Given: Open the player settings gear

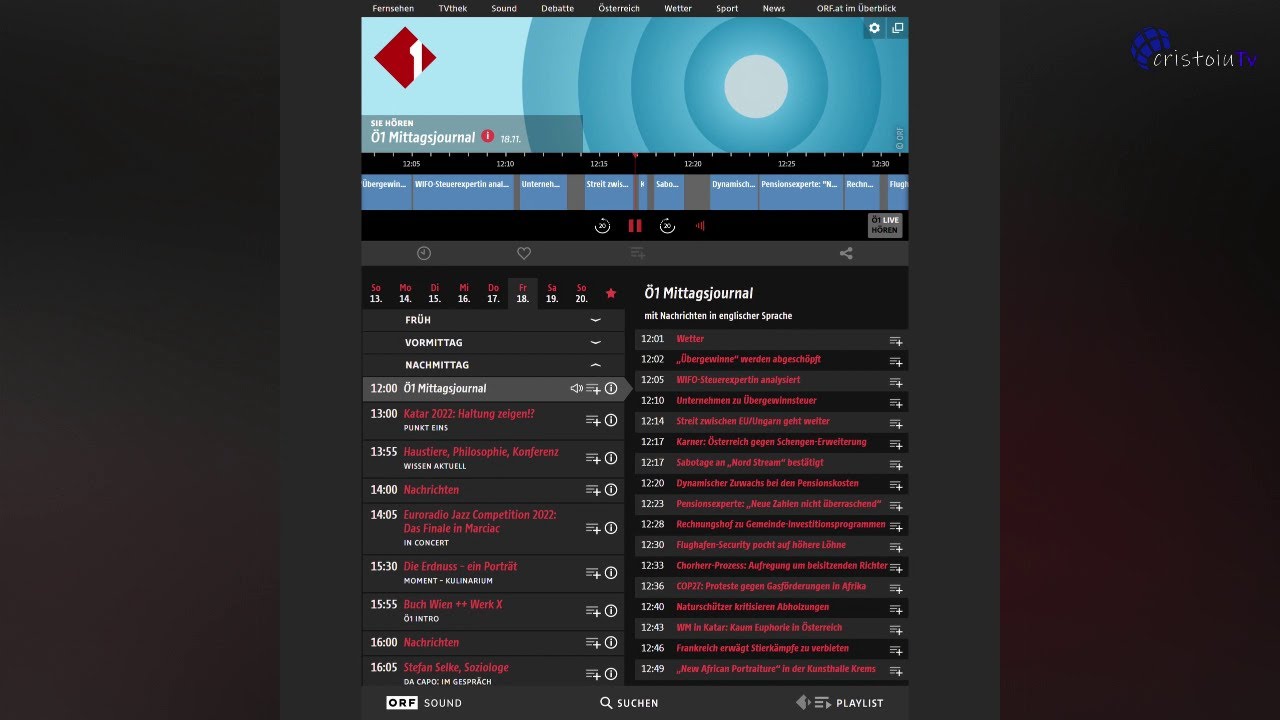Looking at the screenshot, I should click(874, 28).
